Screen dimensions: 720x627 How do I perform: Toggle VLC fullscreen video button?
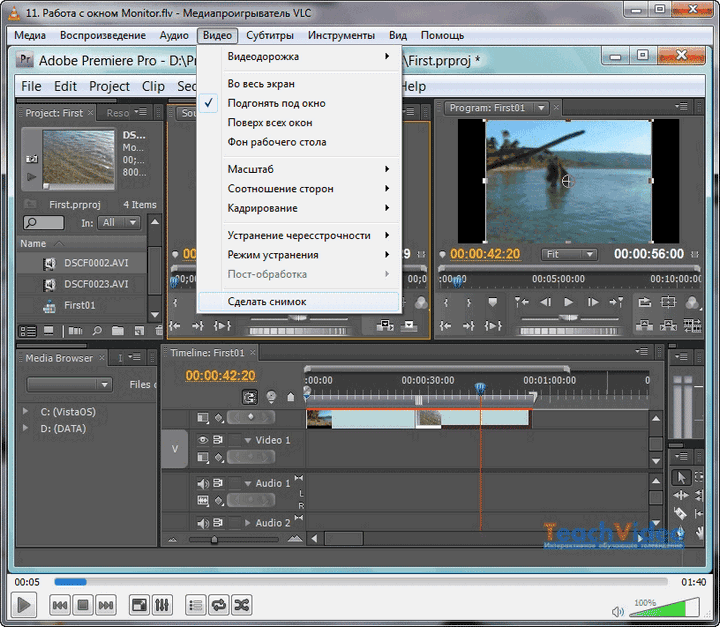pos(139,605)
